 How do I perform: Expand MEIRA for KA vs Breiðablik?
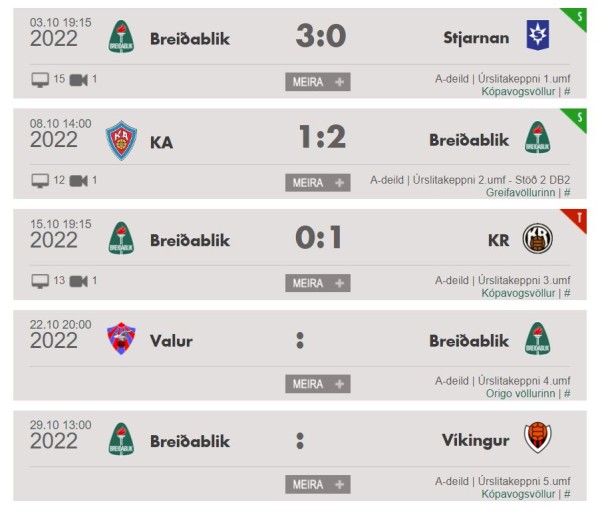(318, 183)
